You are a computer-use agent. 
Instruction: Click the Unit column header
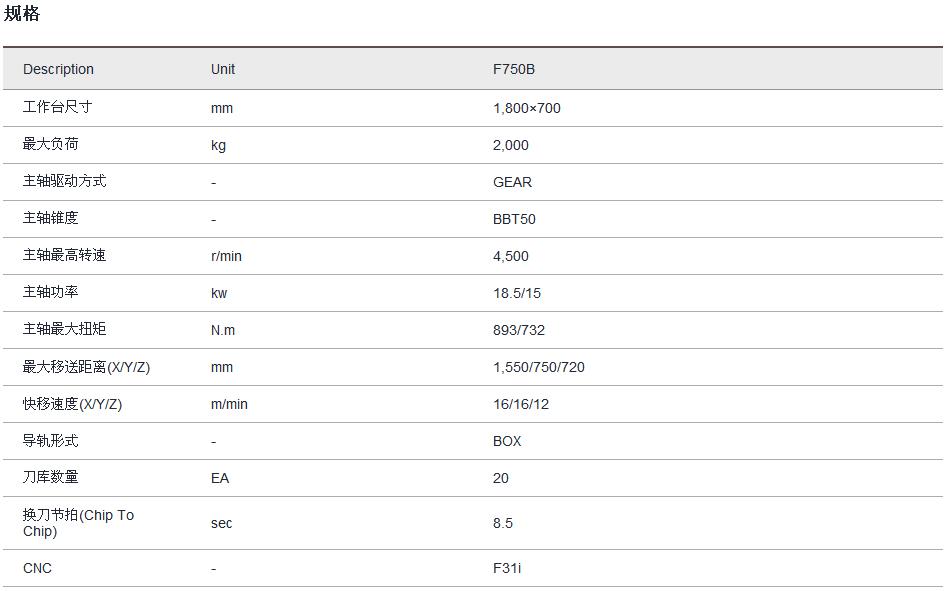tap(223, 69)
